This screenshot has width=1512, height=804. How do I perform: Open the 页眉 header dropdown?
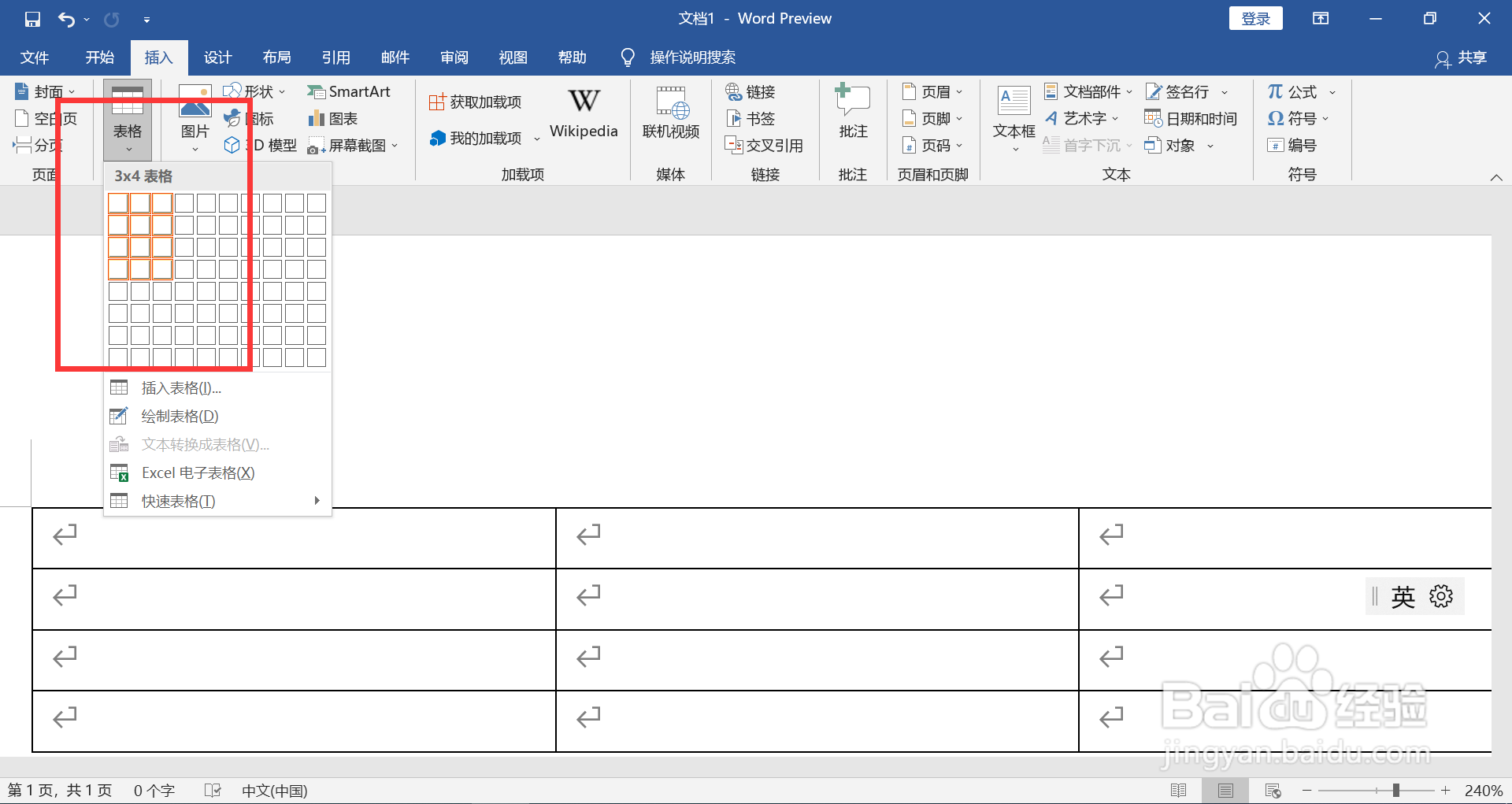click(x=932, y=92)
